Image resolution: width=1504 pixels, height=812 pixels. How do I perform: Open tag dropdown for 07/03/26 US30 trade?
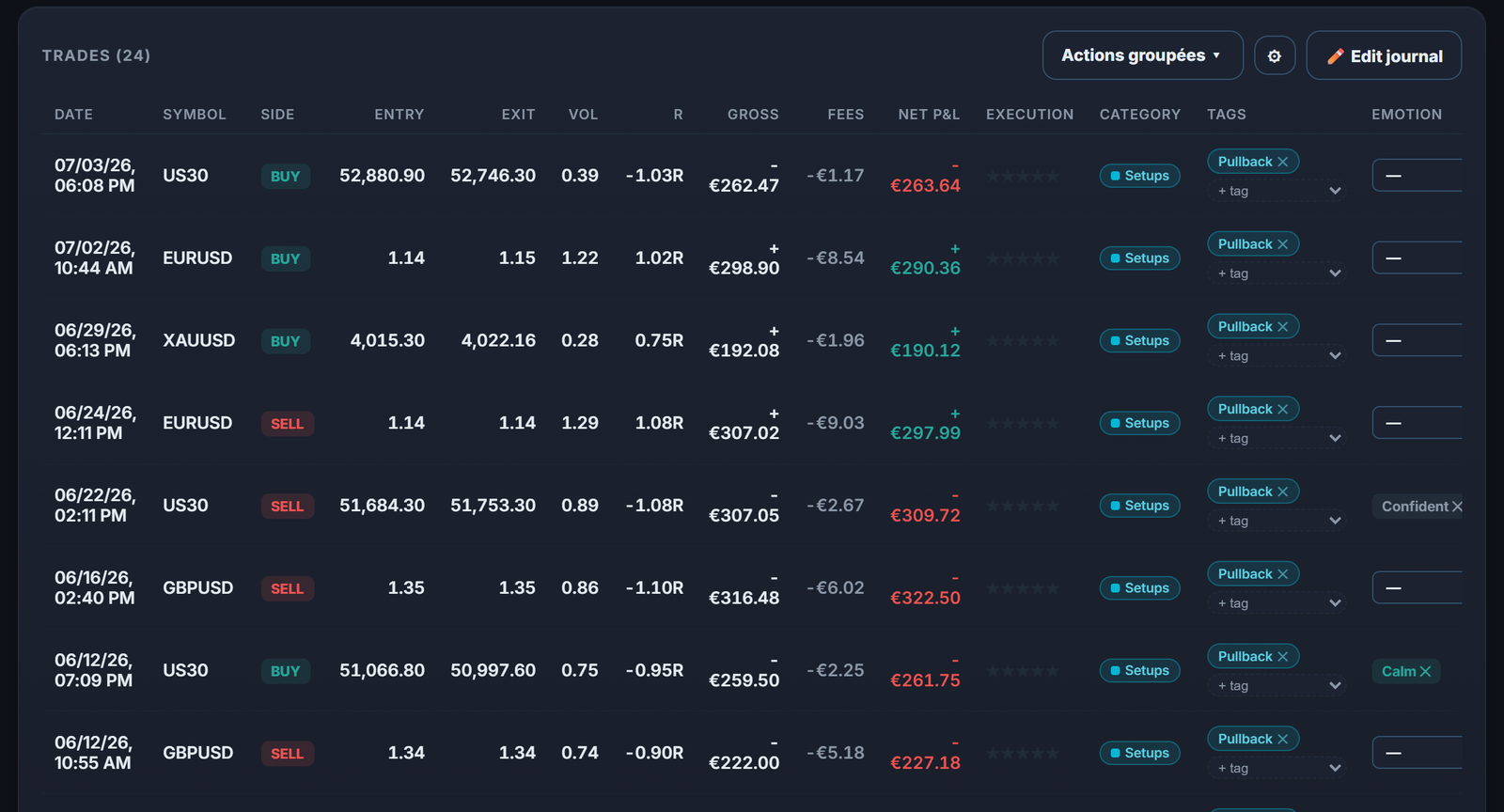pyautogui.click(x=1277, y=191)
